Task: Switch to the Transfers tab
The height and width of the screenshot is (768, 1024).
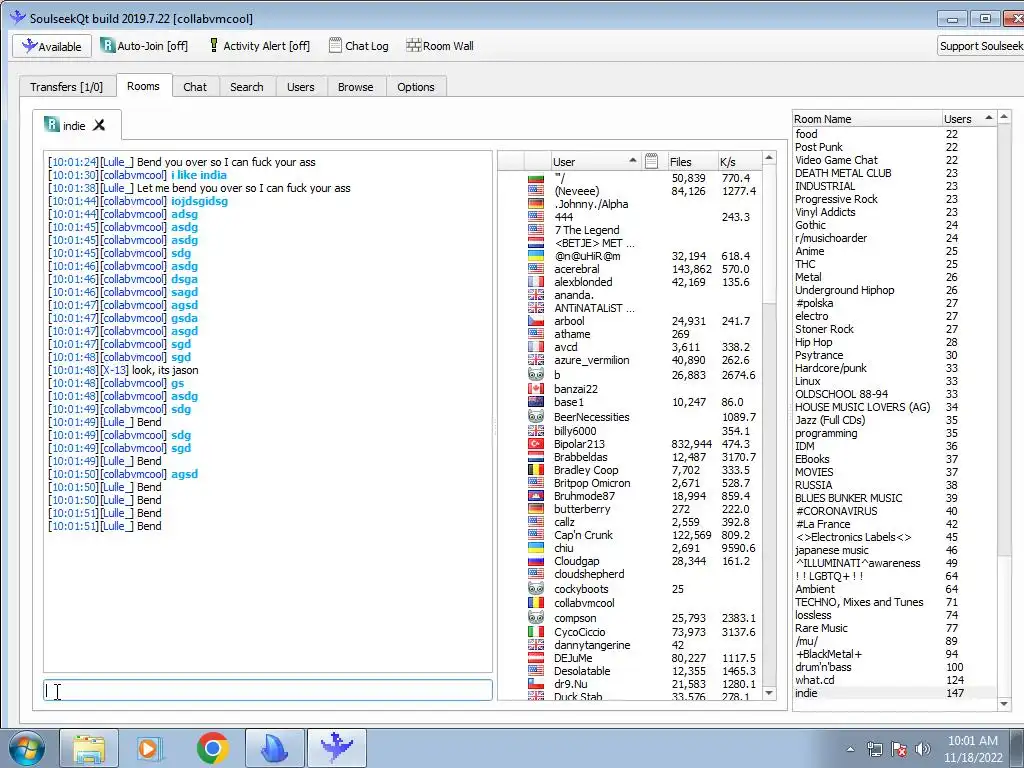Action: 67,87
